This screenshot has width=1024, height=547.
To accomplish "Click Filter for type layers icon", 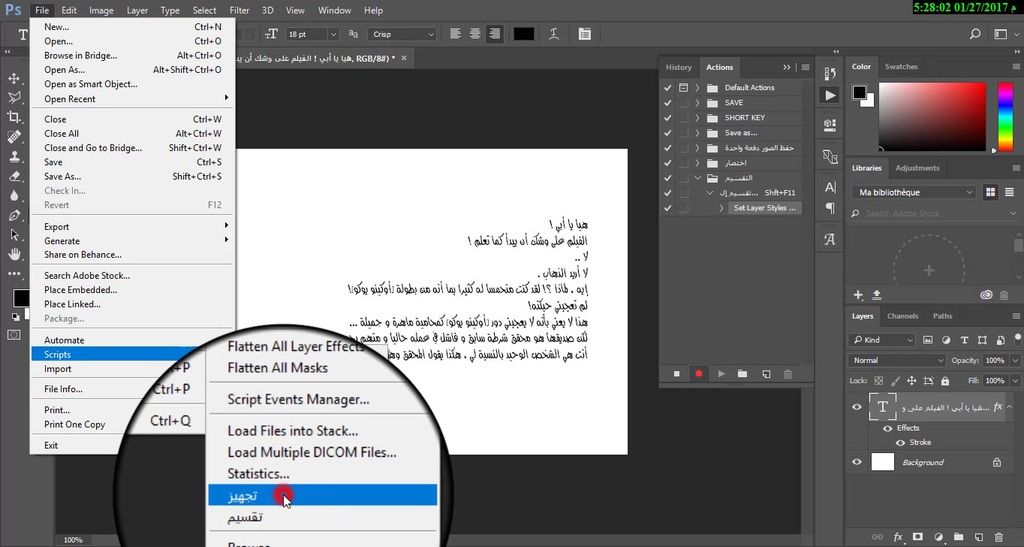I will 964,340.
